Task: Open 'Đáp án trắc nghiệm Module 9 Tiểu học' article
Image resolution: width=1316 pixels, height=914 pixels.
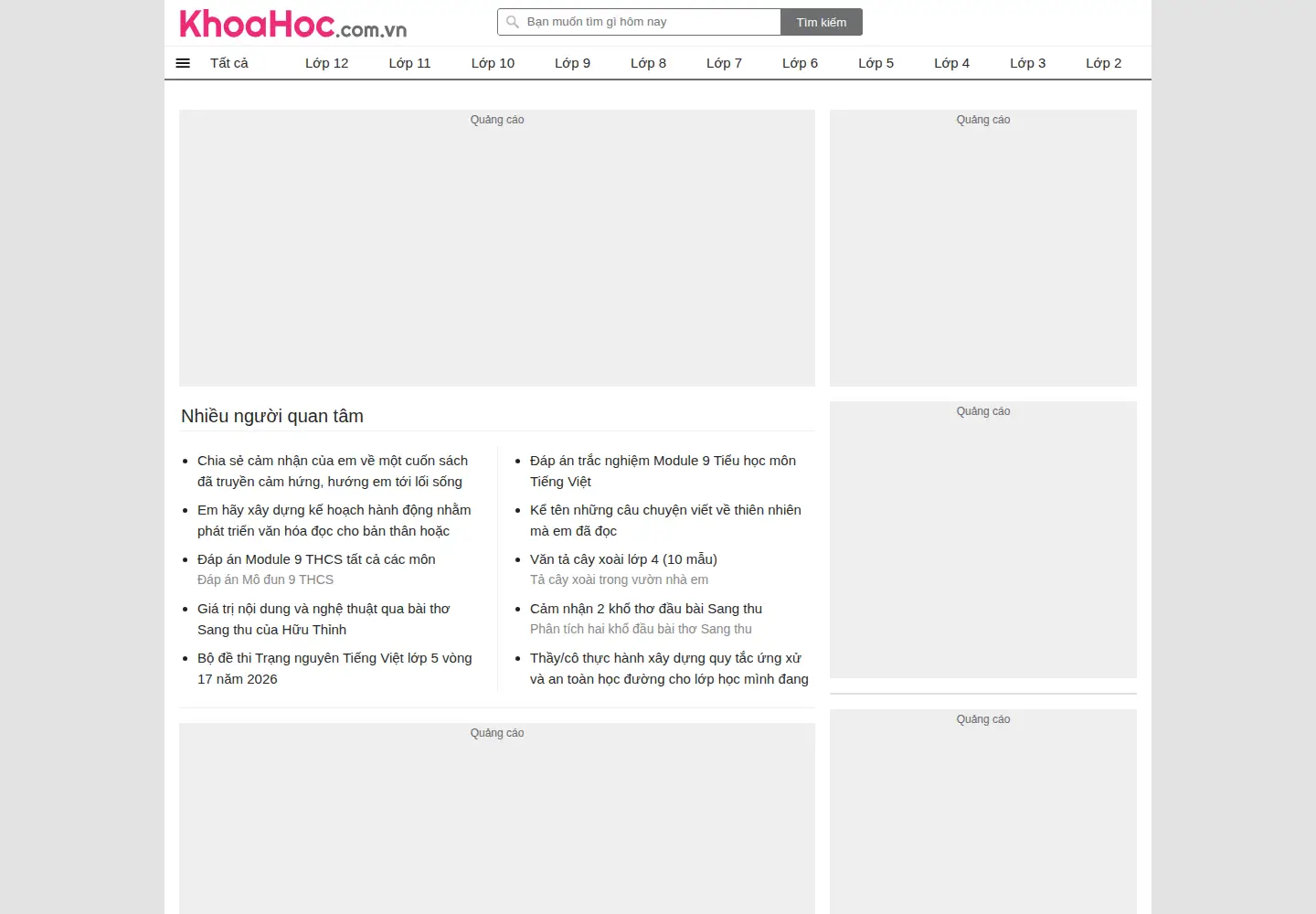Action: click(663, 471)
